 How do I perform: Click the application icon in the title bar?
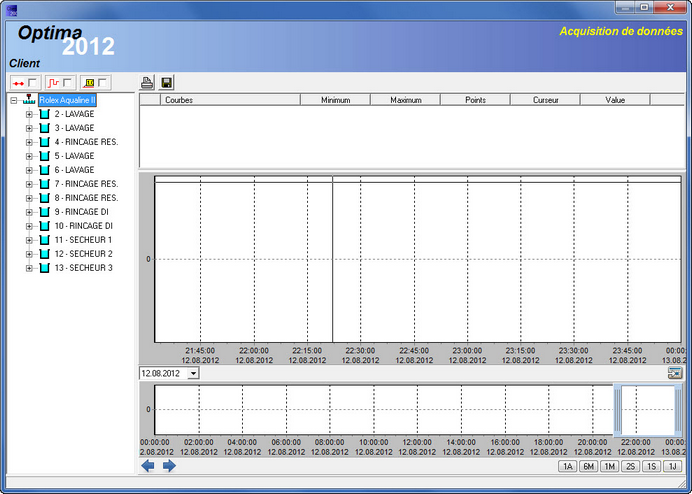click(12, 10)
